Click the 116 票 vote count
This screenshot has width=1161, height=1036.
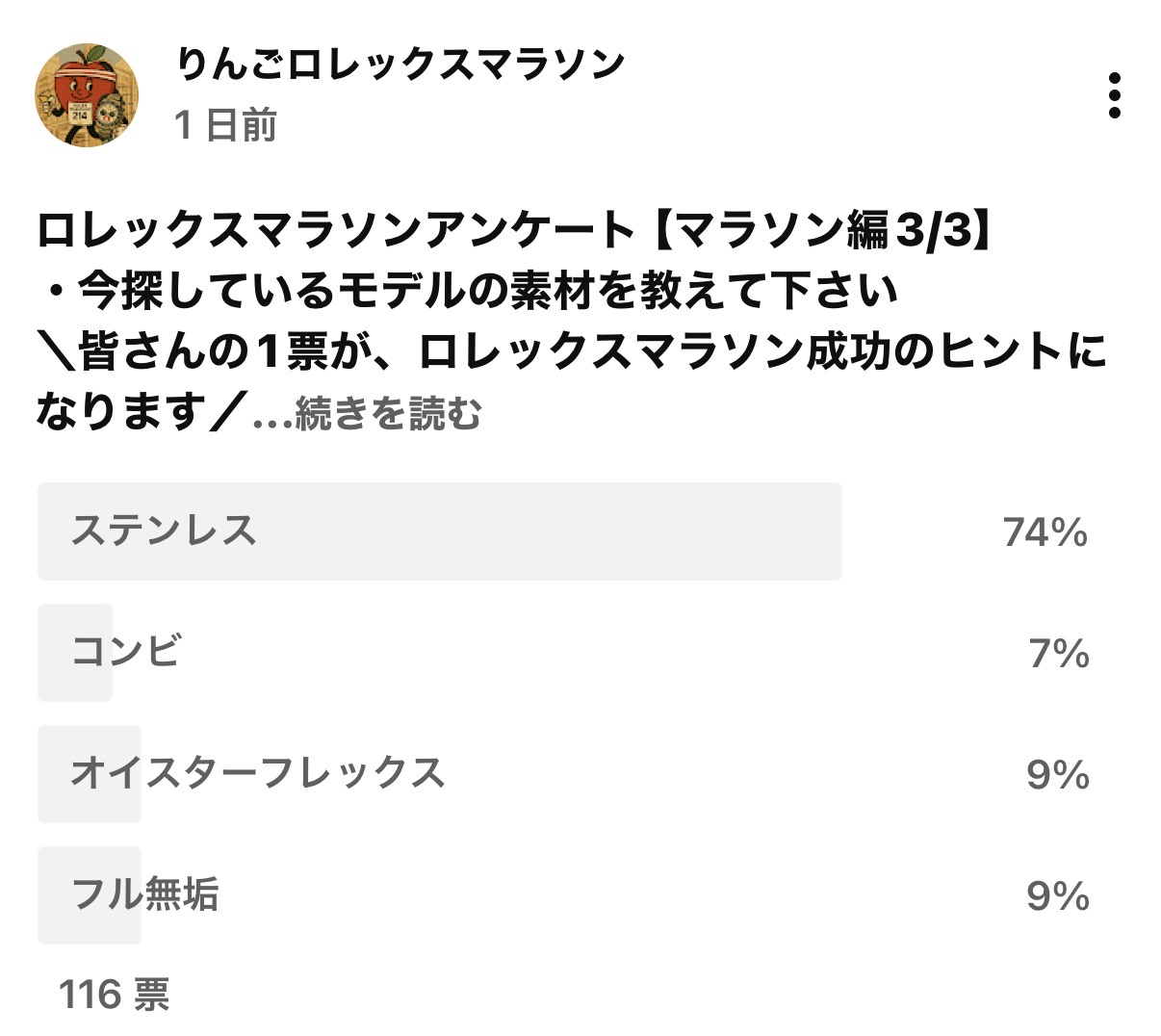click(115, 995)
